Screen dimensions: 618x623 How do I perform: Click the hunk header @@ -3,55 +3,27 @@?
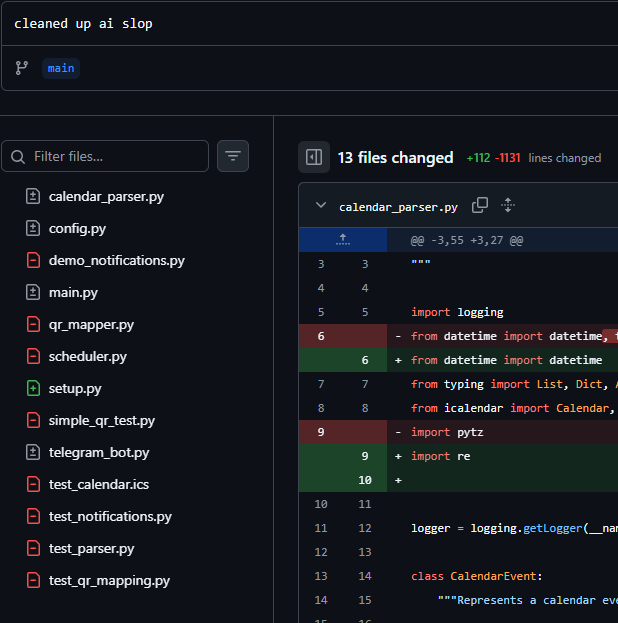tap(467, 240)
